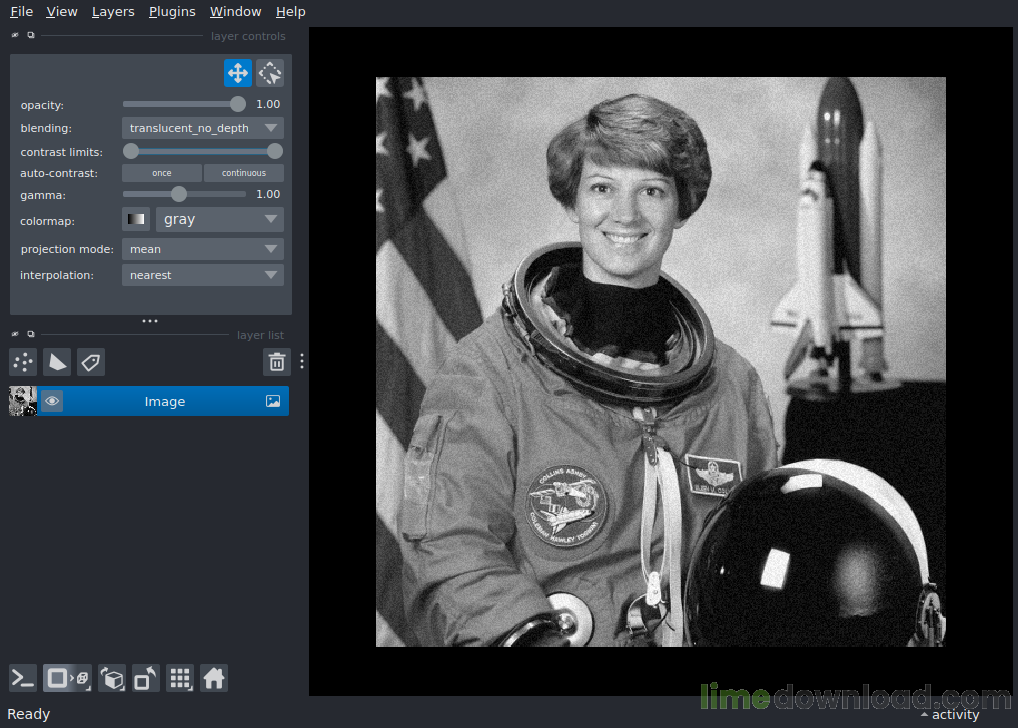Enable continuous auto-contrast
The height and width of the screenshot is (728, 1018).
coord(244,172)
